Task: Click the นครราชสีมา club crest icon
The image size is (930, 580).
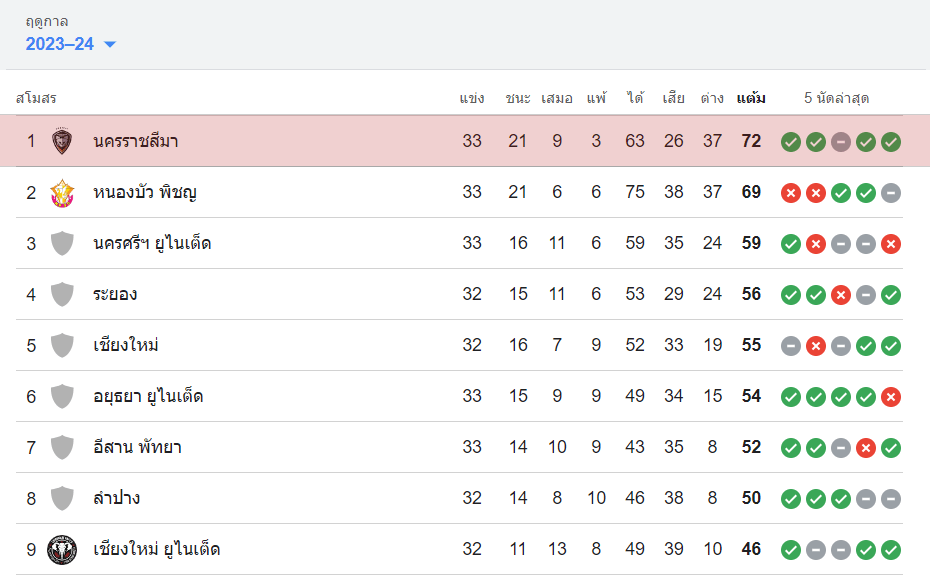Action: [x=62, y=142]
